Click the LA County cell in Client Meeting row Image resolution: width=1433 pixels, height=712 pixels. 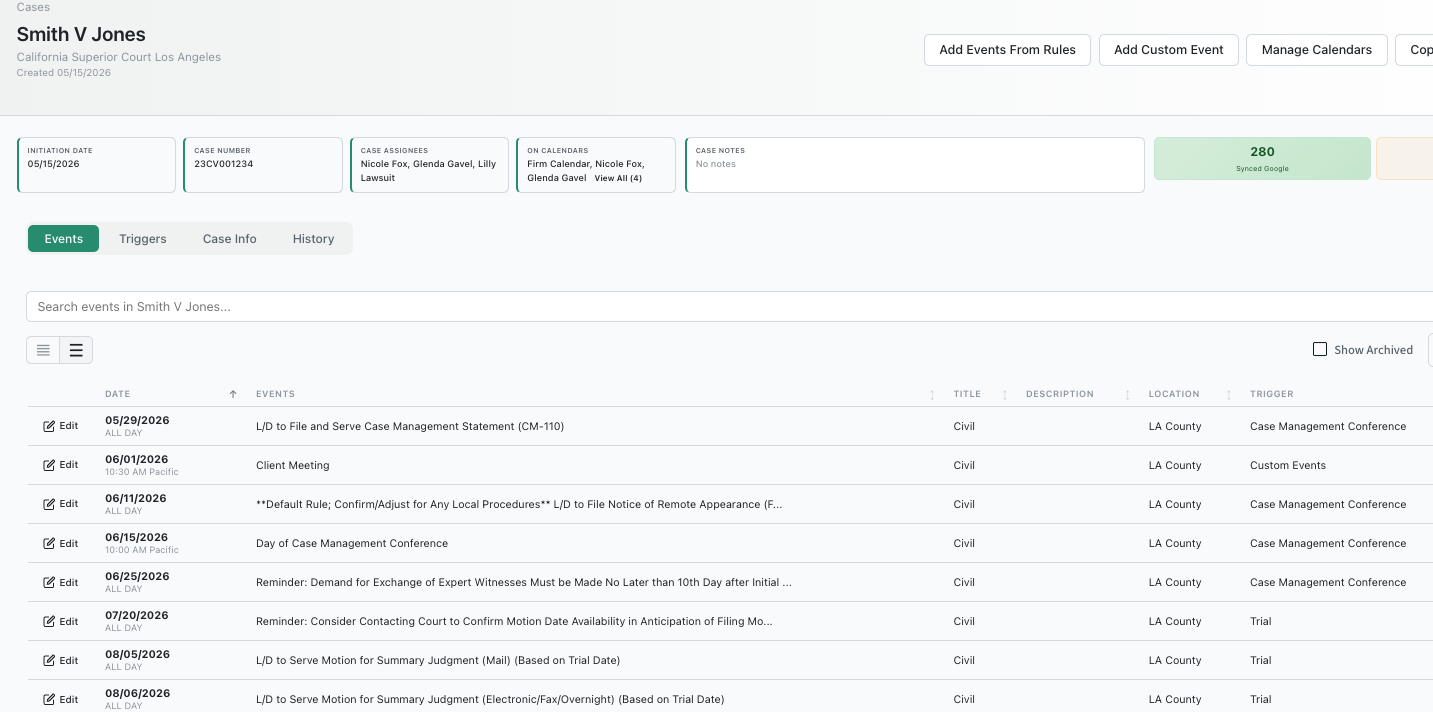(x=1175, y=465)
